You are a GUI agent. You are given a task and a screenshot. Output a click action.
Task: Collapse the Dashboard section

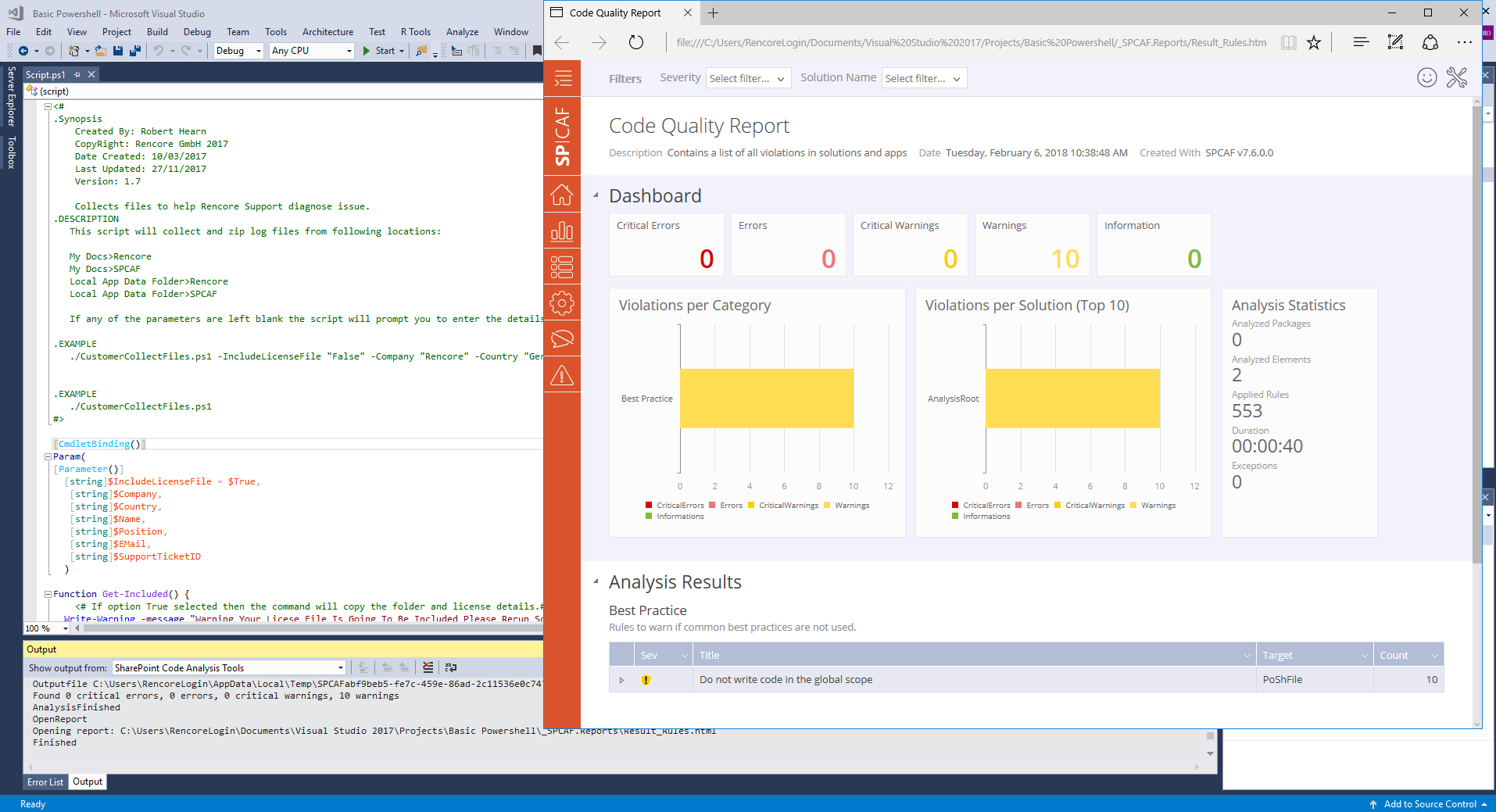pos(596,195)
